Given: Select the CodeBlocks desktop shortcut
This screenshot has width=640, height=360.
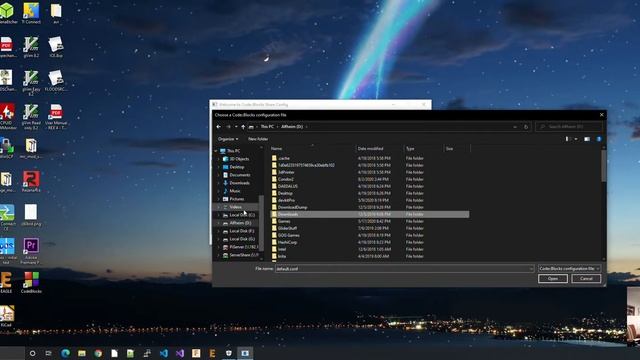Looking at the screenshot, I should pyautogui.click(x=31, y=282).
